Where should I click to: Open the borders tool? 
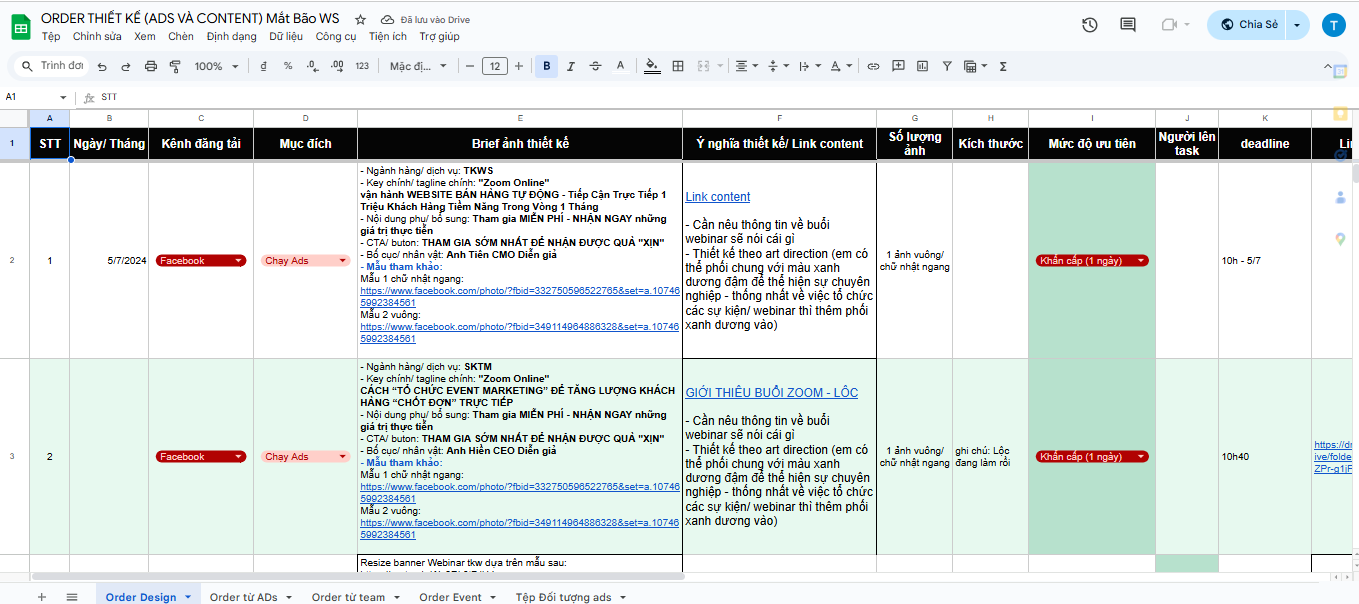678,66
